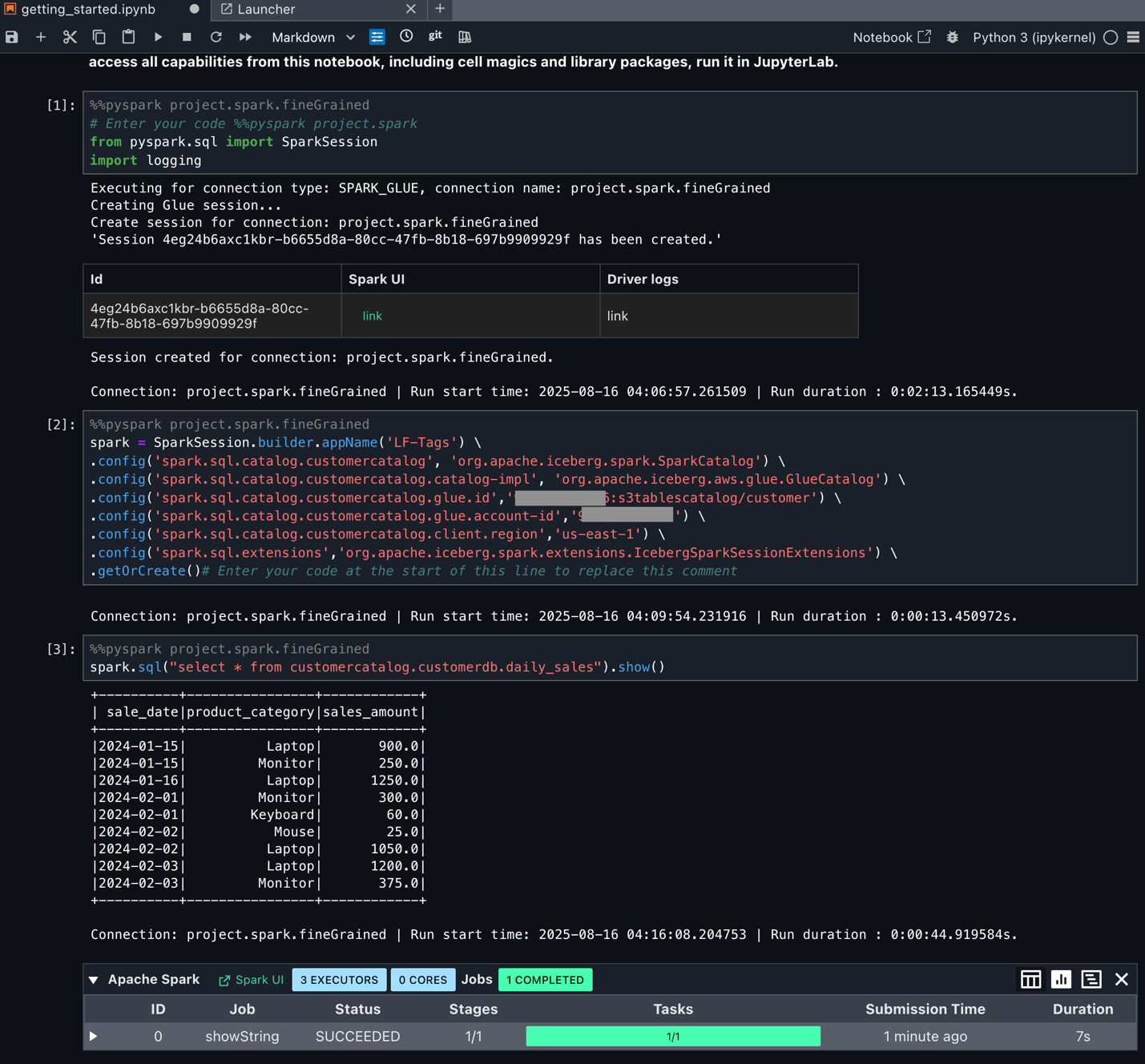This screenshot has height=1064, width=1145.
Task: Select the getting_started.ipynb tab
Action: 88,10
